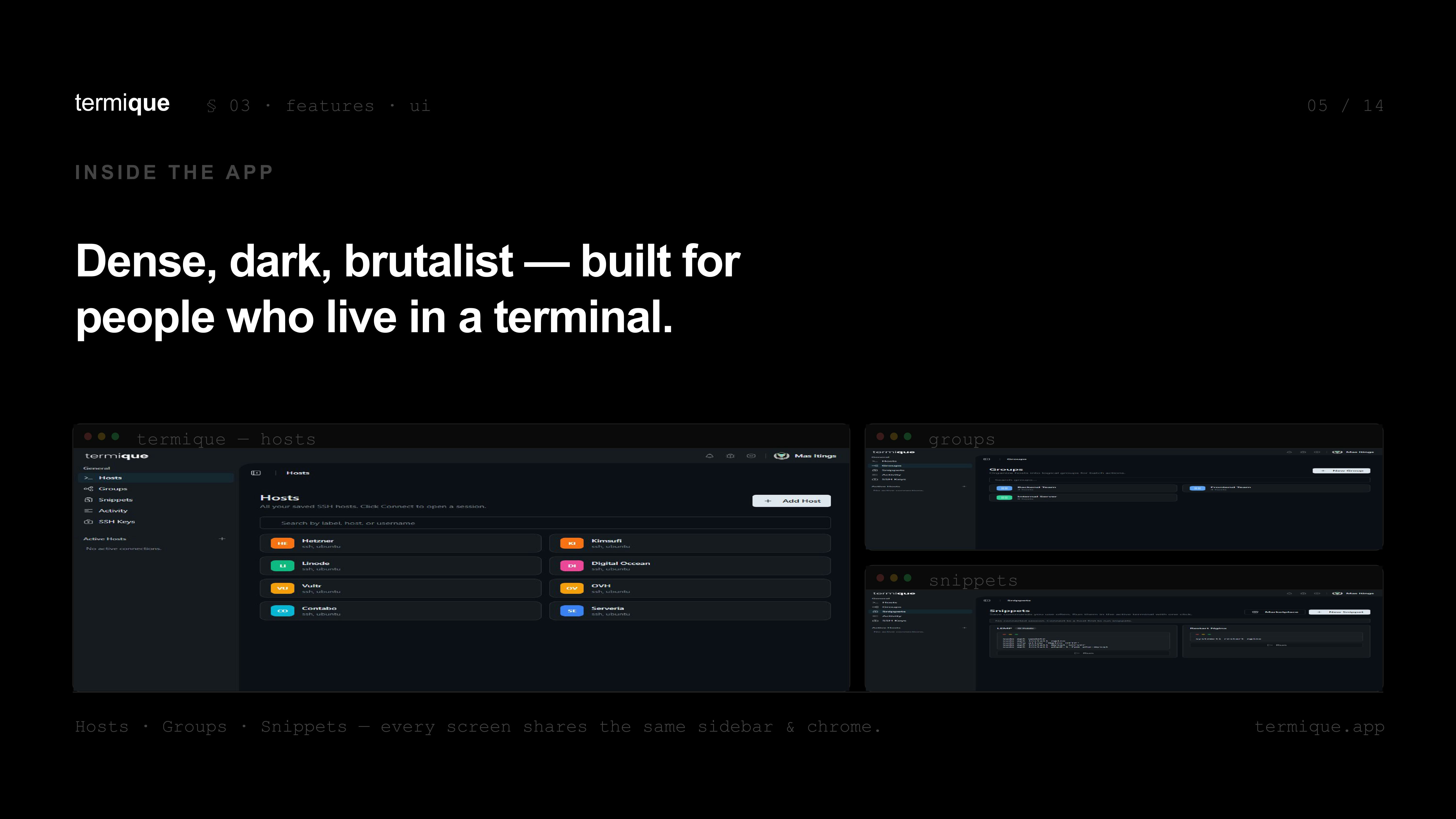This screenshot has width=1456, height=819.
Task: Click the Internal Server green group icon
Action: tap(1004, 498)
